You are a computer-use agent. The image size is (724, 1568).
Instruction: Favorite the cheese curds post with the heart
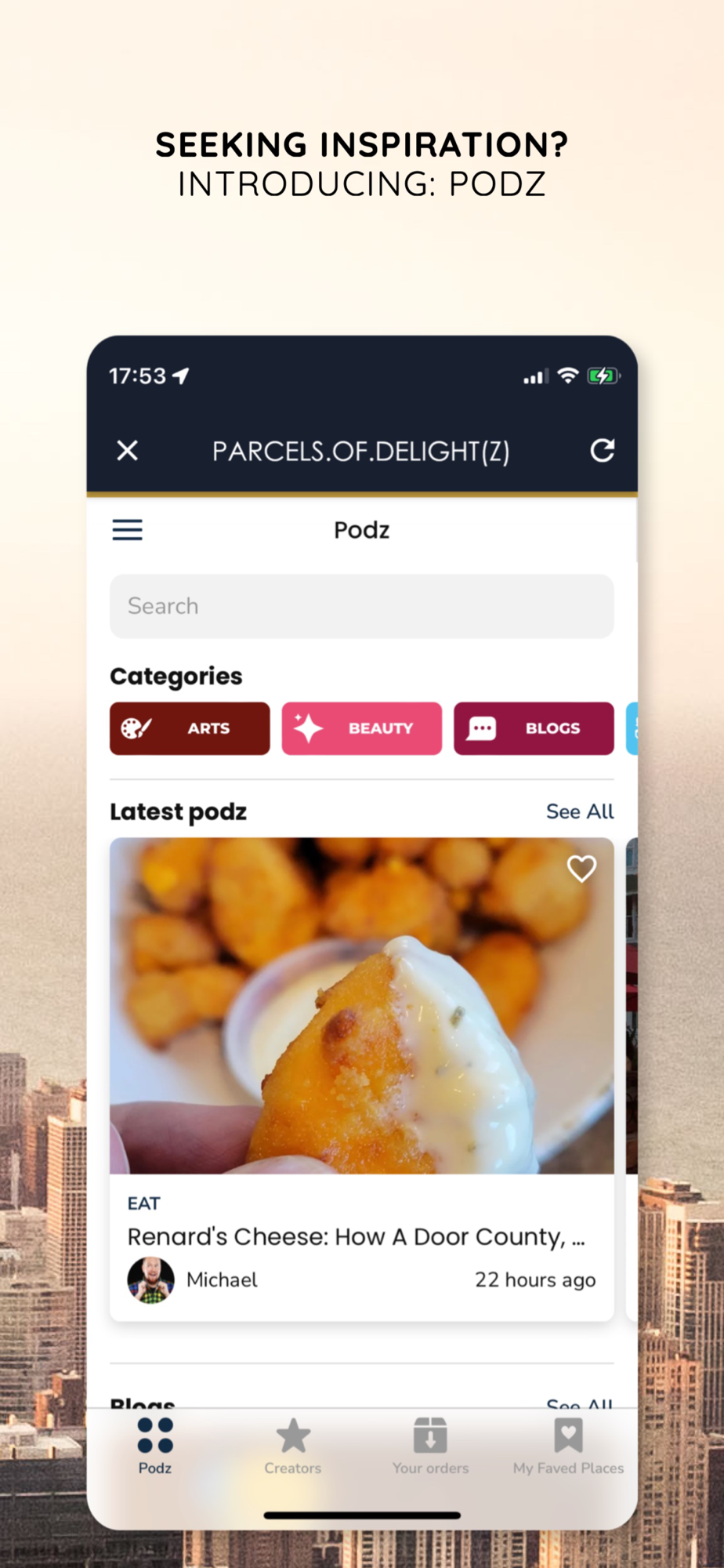pos(581,869)
